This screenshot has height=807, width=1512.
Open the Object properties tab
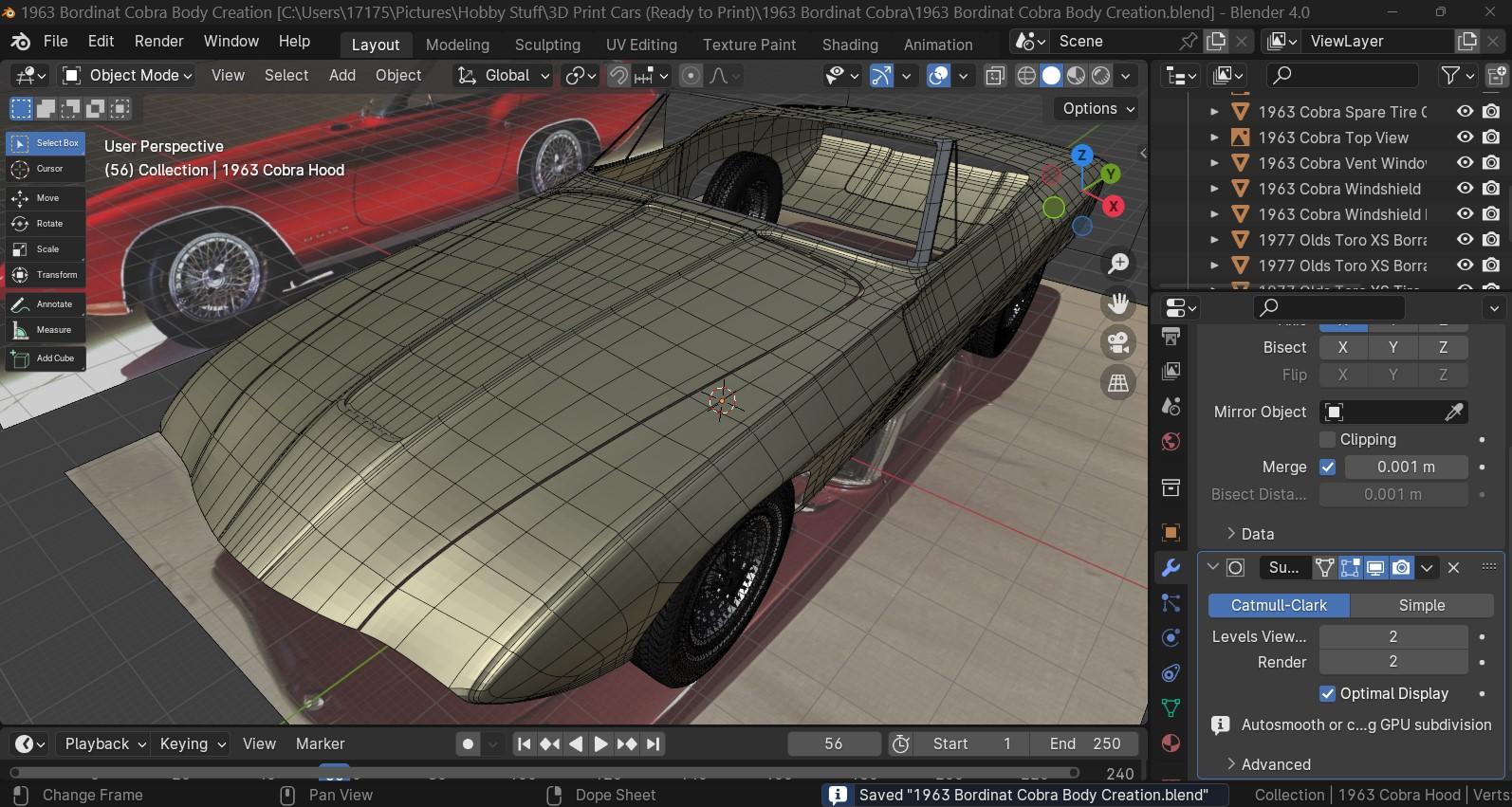(1171, 533)
